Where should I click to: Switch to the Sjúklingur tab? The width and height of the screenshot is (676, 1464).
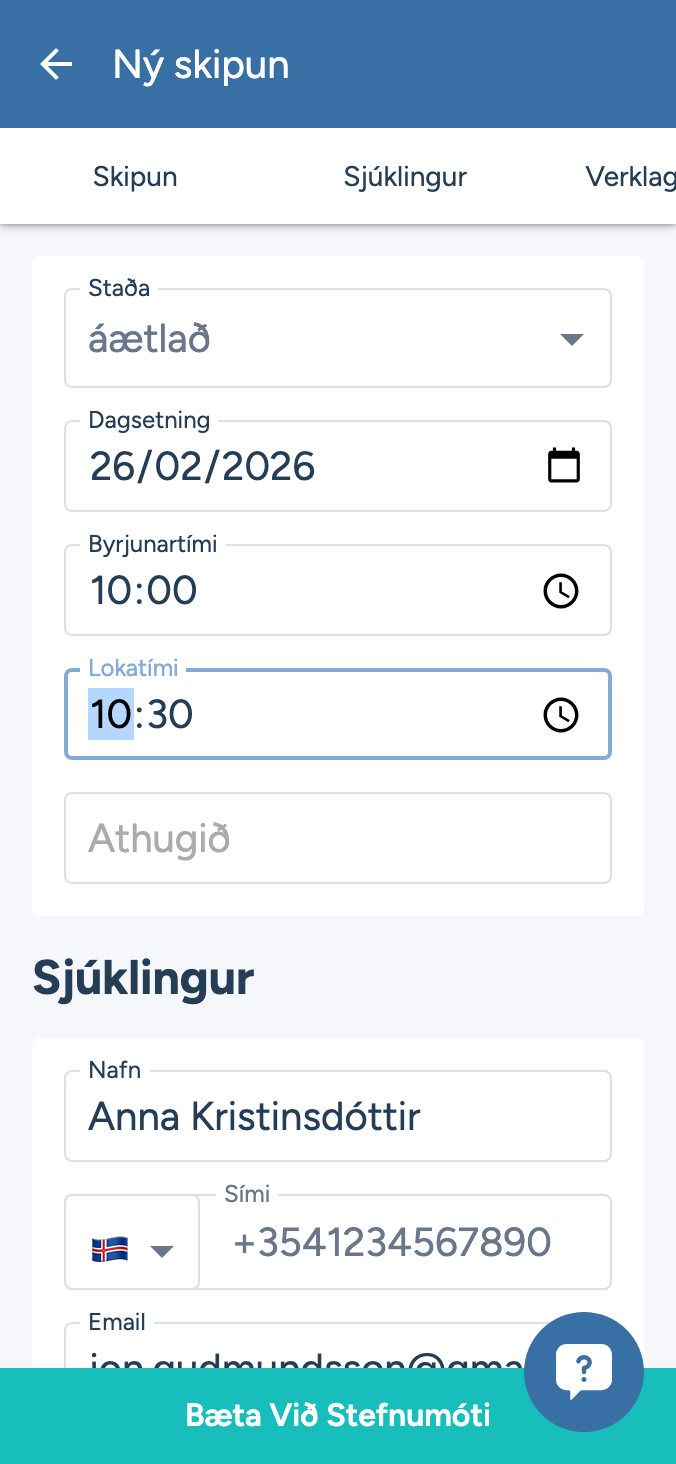[x=405, y=177]
